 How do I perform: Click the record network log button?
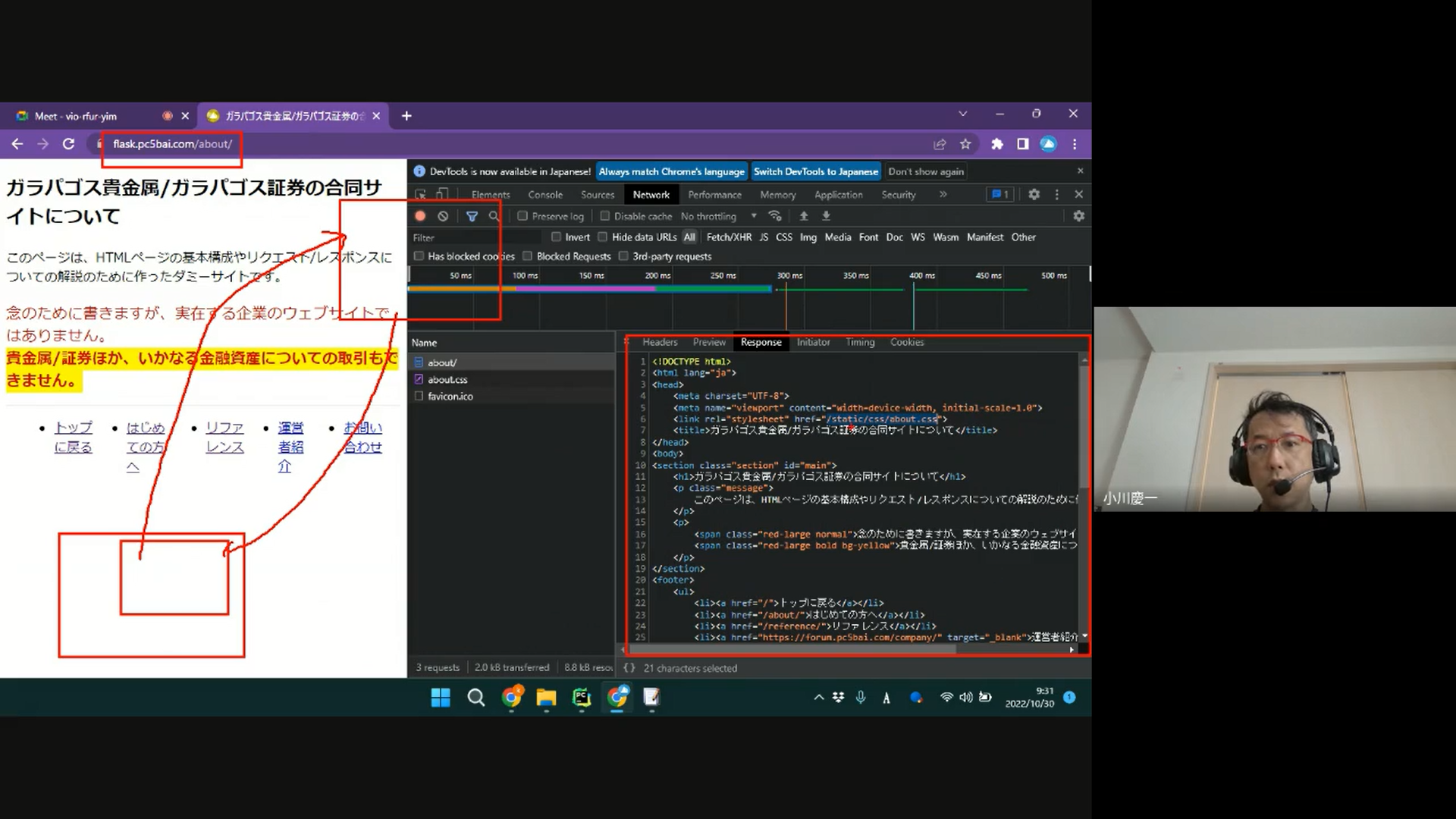[x=420, y=216]
